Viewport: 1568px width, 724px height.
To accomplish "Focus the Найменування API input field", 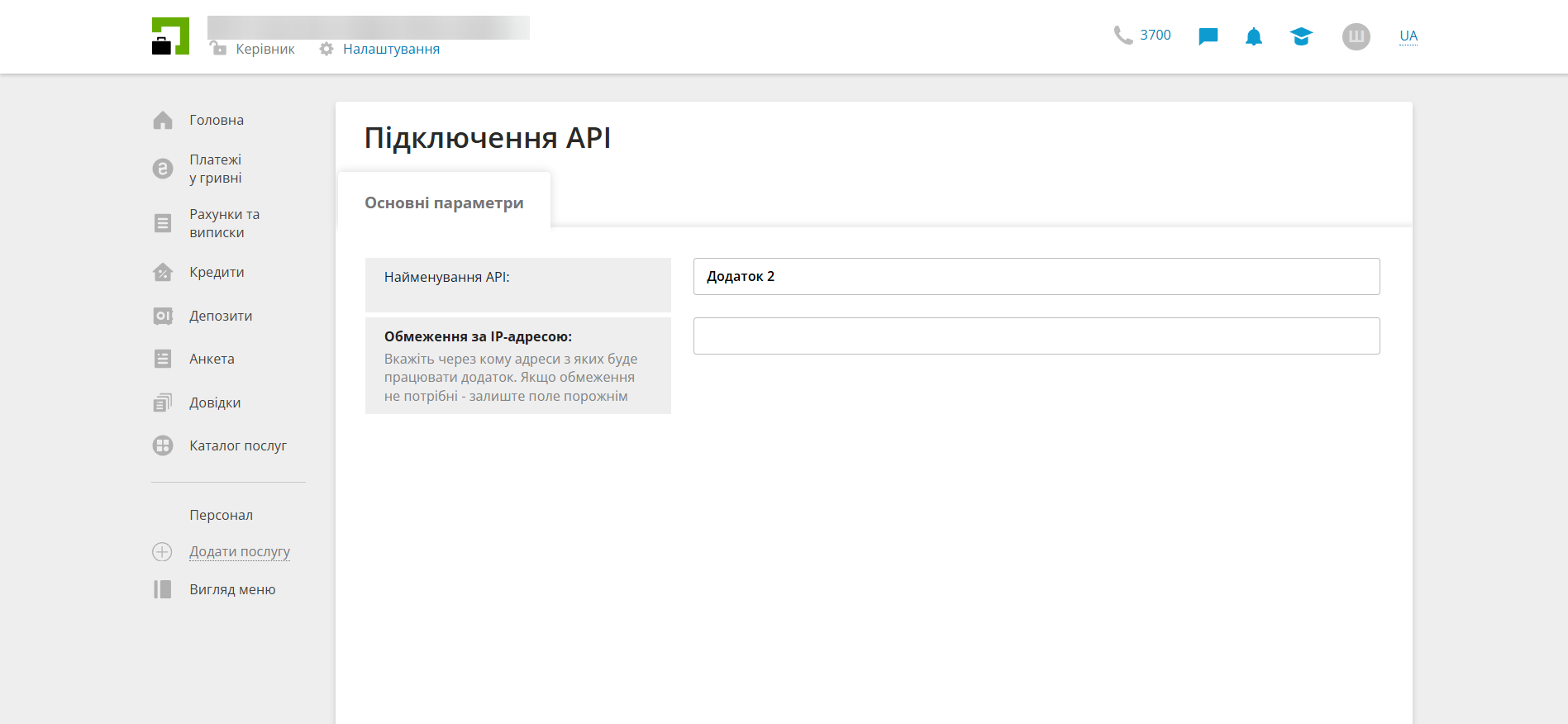I will [1036, 277].
